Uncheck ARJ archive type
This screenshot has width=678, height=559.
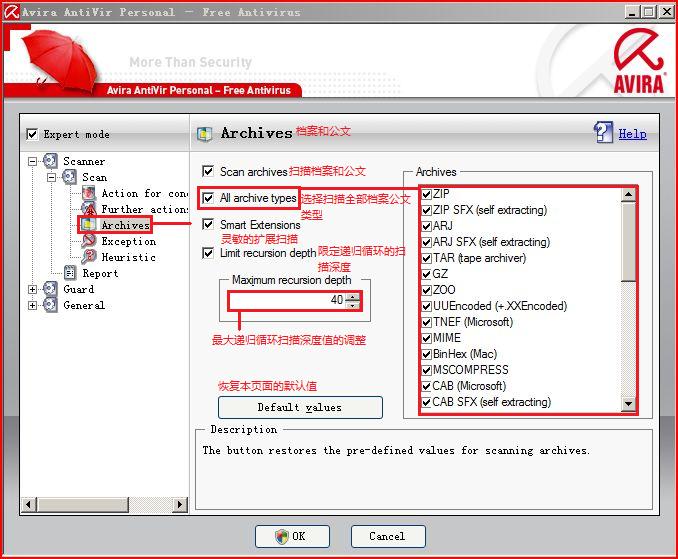coord(426,226)
